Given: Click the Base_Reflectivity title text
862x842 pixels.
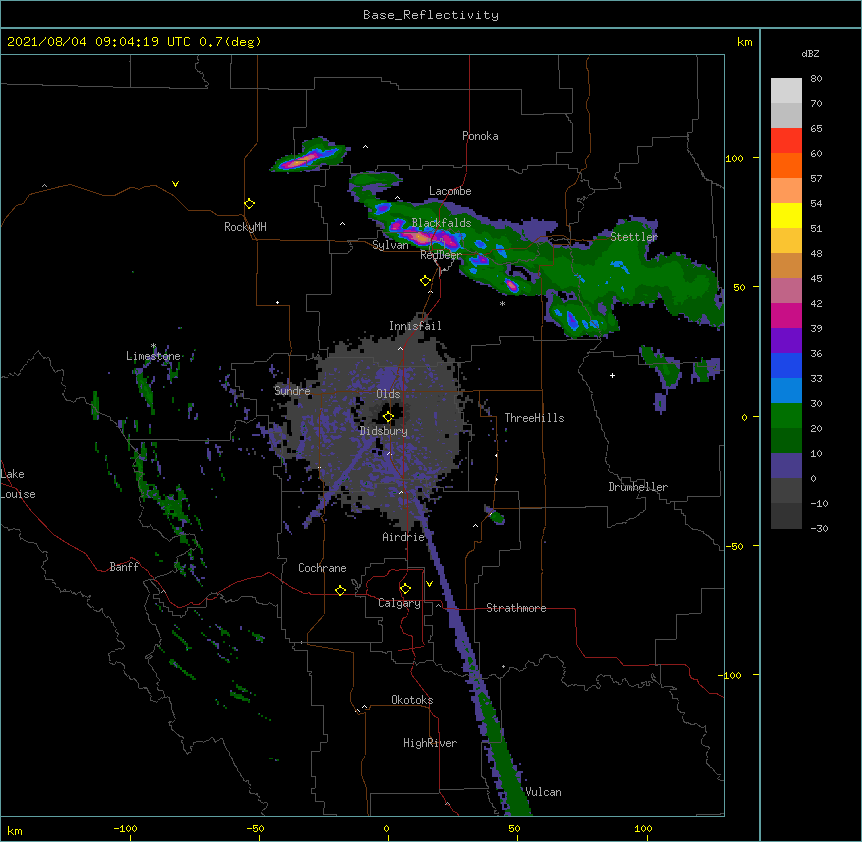Looking at the screenshot, I should click(431, 15).
